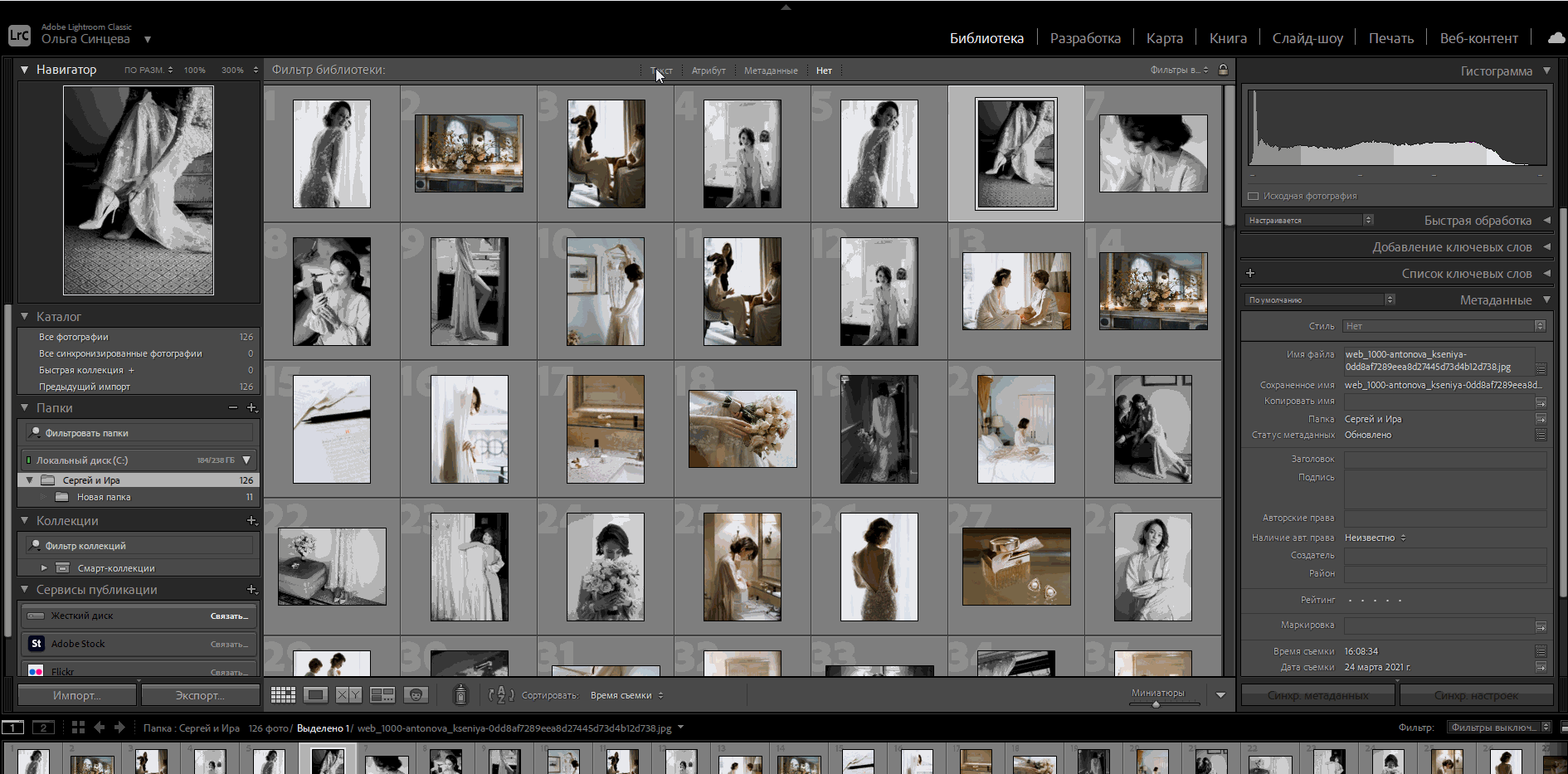This screenshot has width=1568, height=774.
Task: Activate Survey view icon
Action: 382,694
